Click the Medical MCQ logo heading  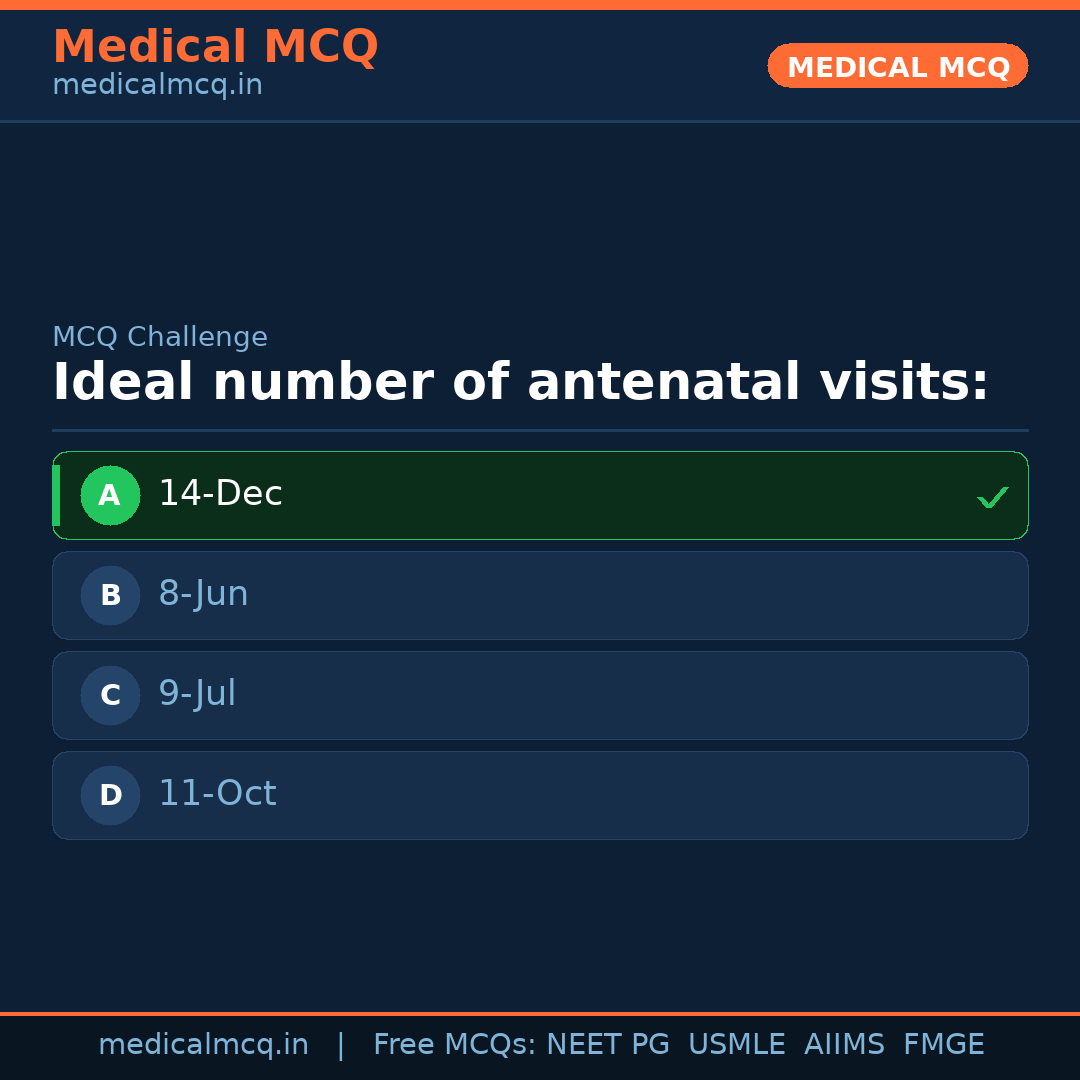(x=216, y=46)
